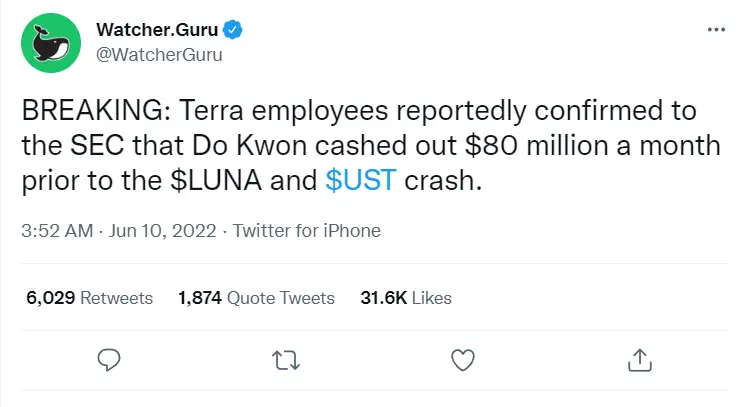745x407 pixels.
Task: Click the reply speech bubble icon
Action: point(109,360)
